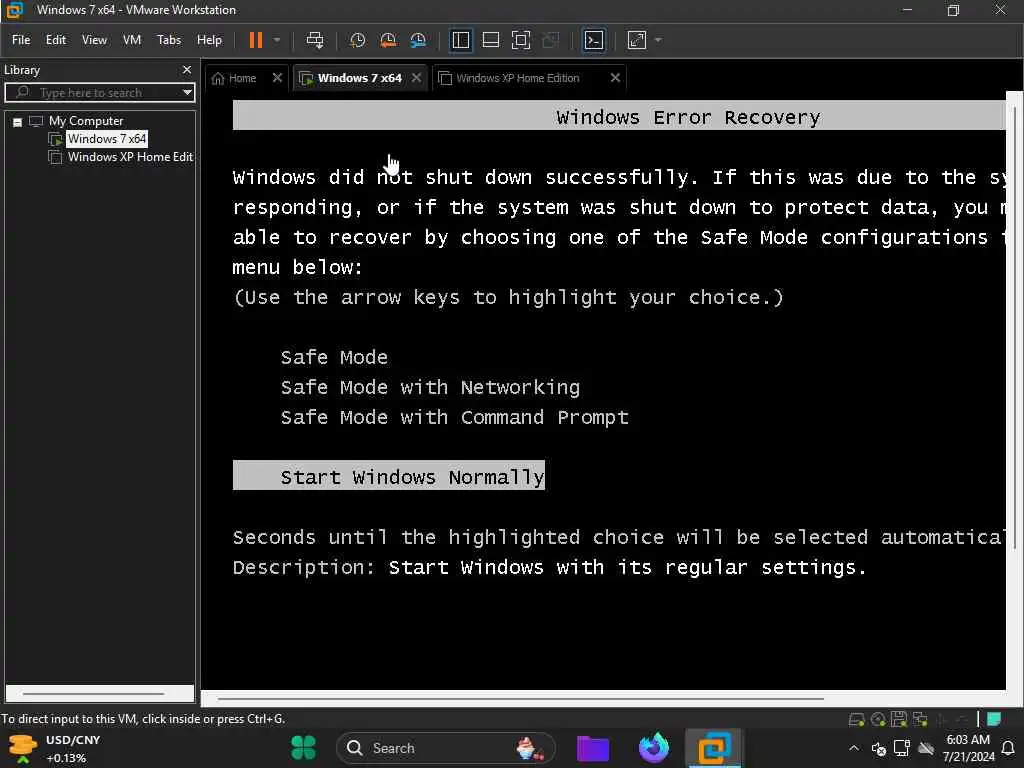
Task: Show hidden system tray icons
Action: pyautogui.click(x=854, y=748)
